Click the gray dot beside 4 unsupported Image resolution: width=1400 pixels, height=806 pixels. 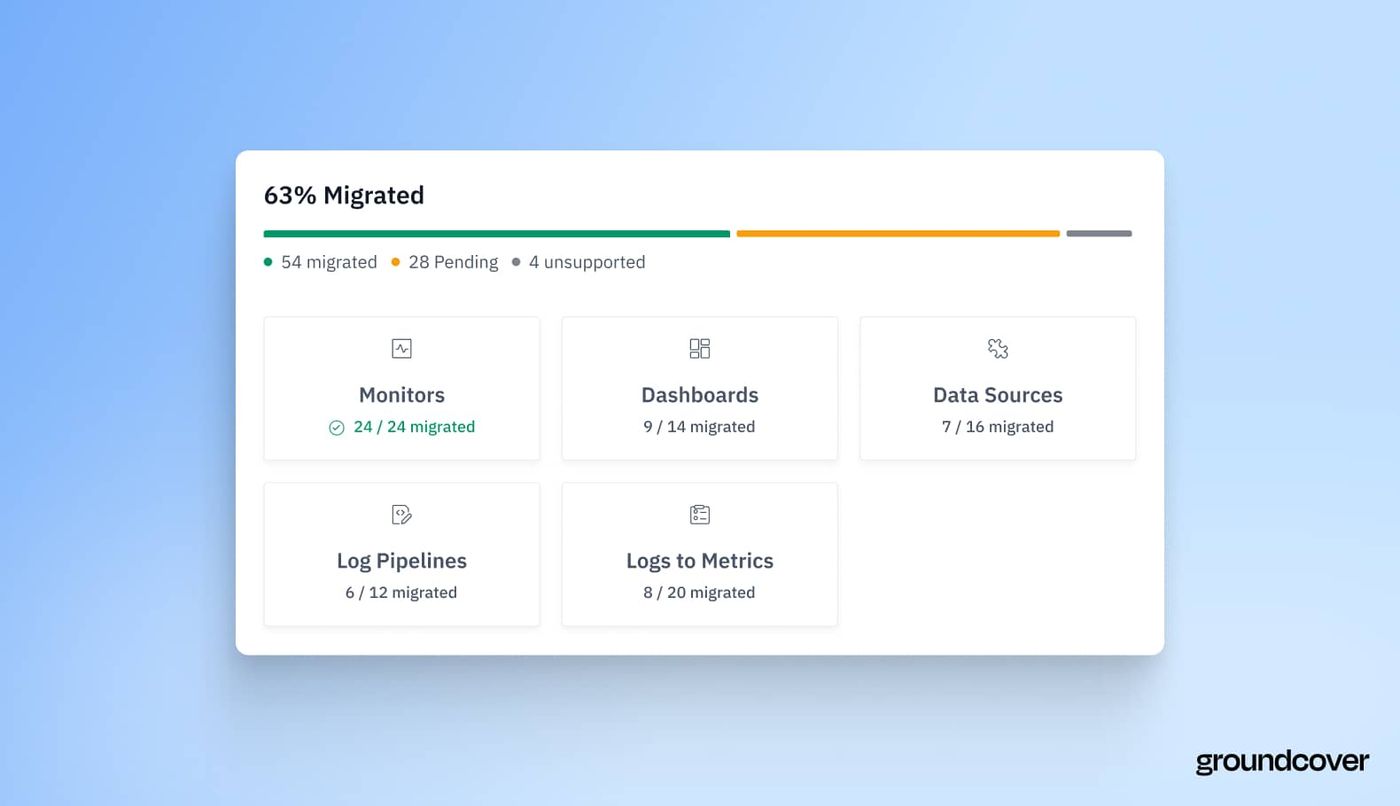[516, 262]
